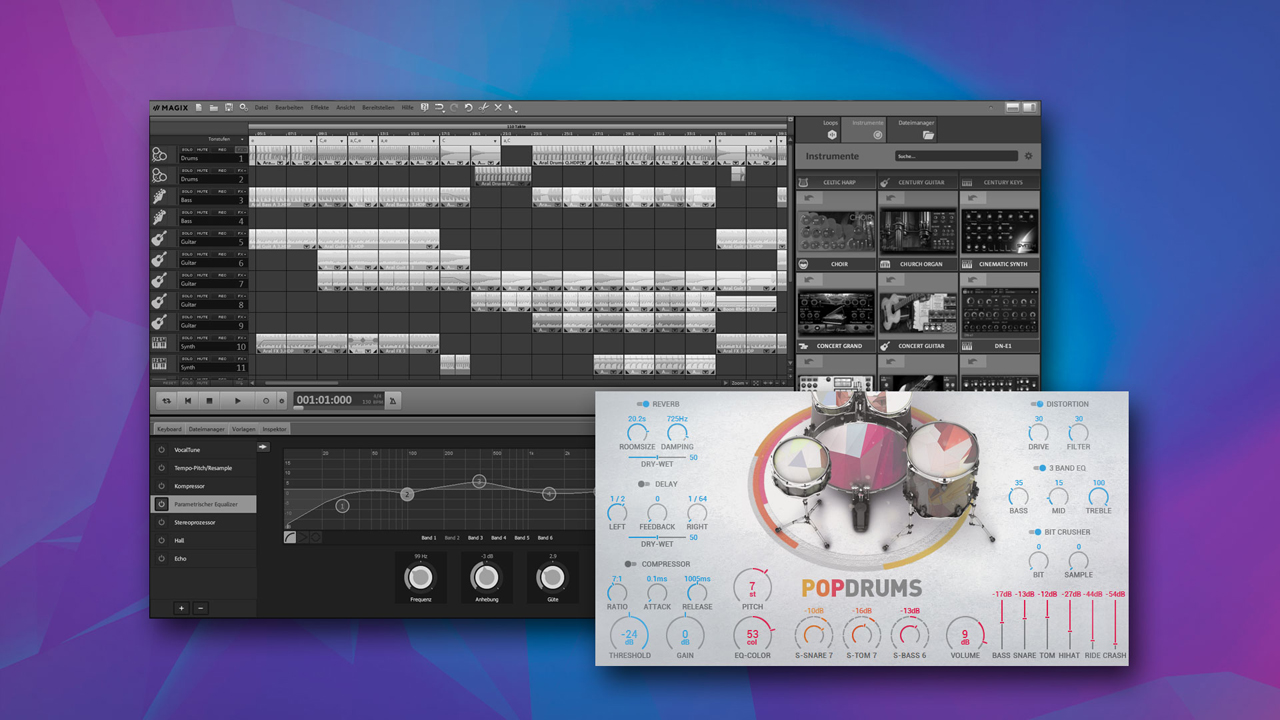Click the metronome icon in the transport bar
Image resolution: width=1280 pixels, height=720 pixels.
point(392,399)
